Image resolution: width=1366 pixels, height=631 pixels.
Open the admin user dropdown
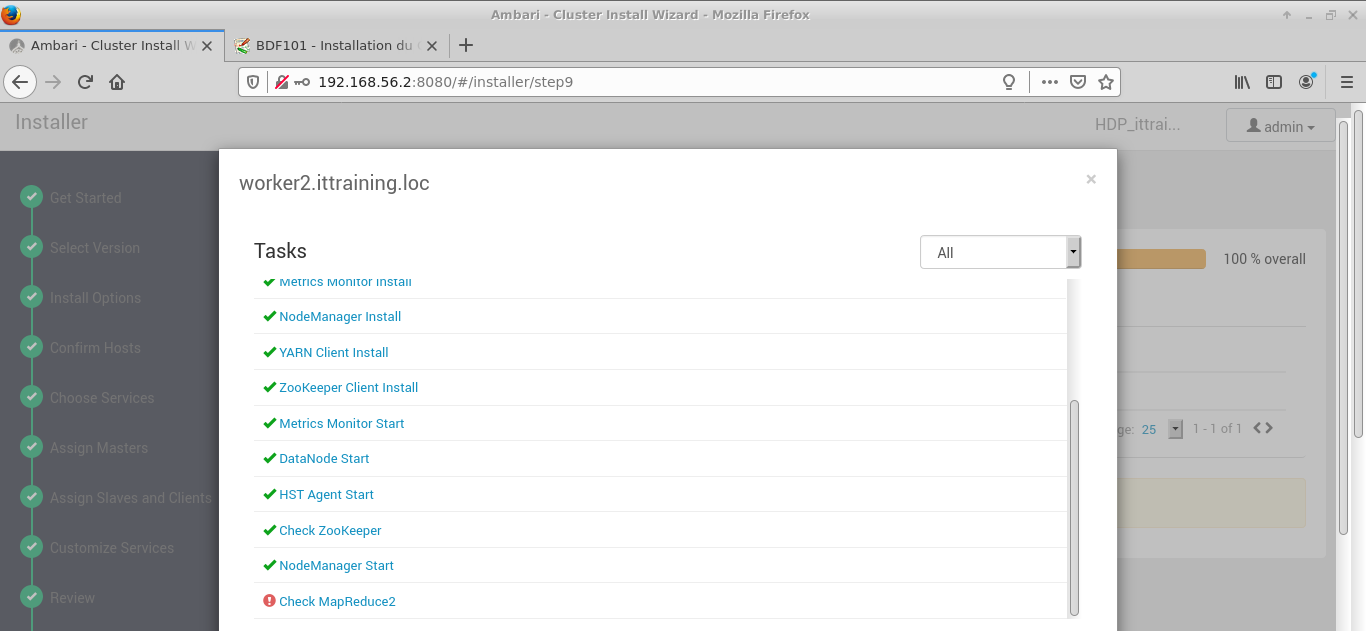pos(1280,127)
